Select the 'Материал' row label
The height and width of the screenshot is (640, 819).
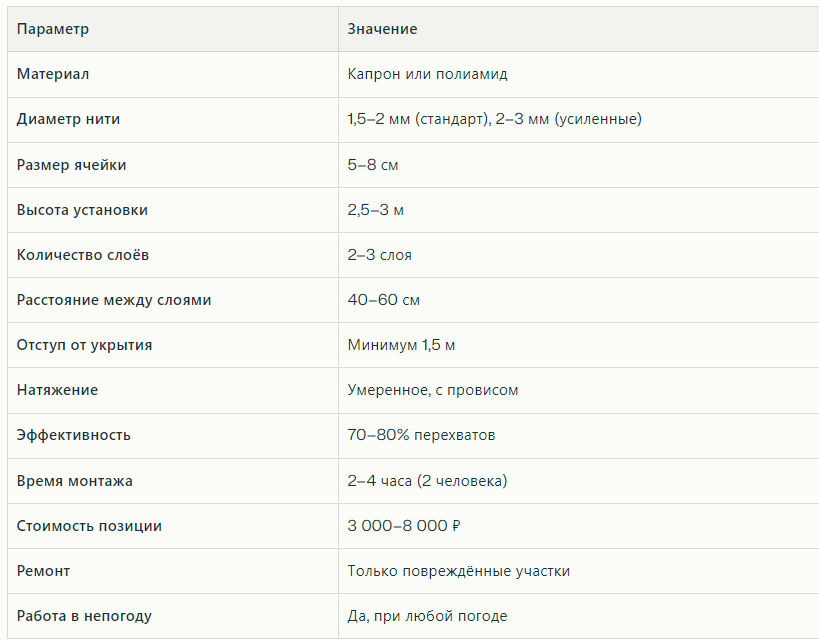[53, 74]
